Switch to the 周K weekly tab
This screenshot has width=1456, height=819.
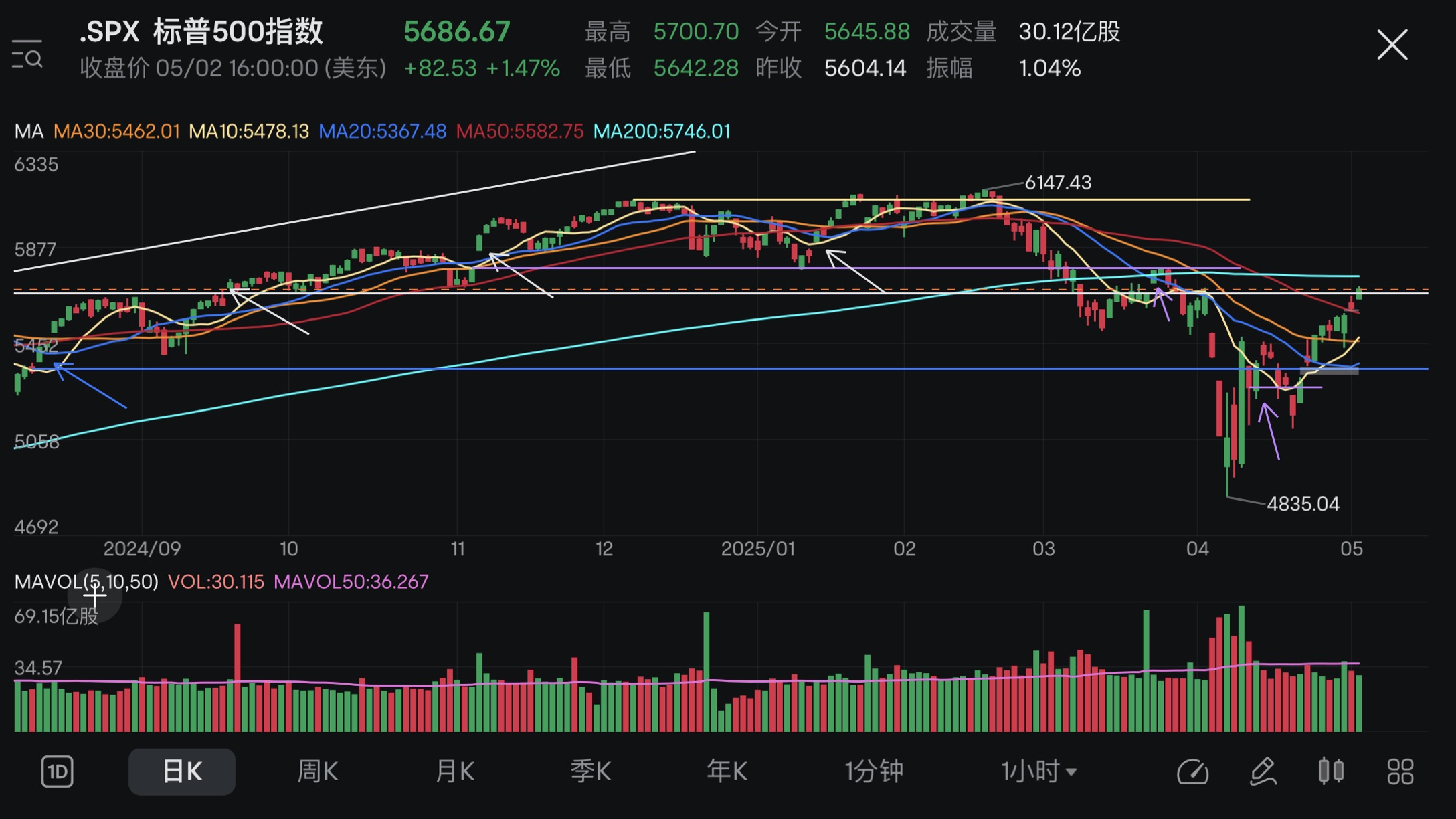[x=318, y=771]
